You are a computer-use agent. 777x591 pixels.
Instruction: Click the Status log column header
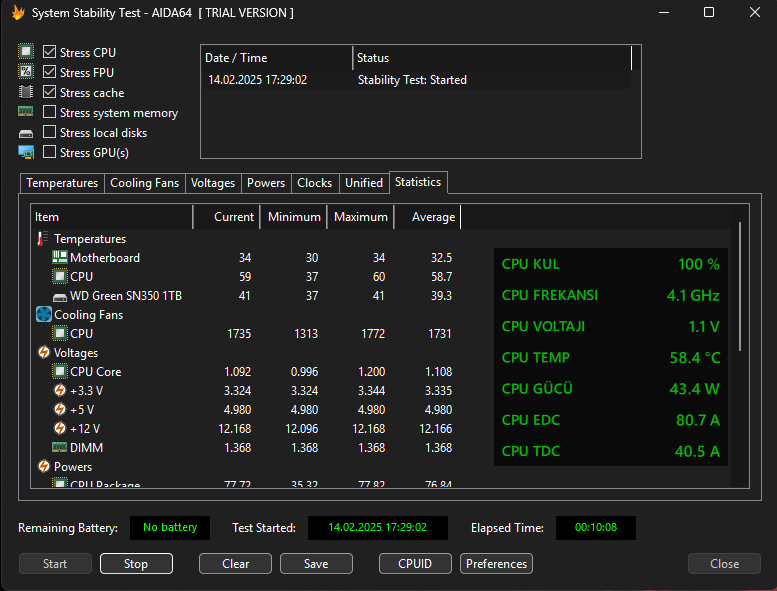493,58
